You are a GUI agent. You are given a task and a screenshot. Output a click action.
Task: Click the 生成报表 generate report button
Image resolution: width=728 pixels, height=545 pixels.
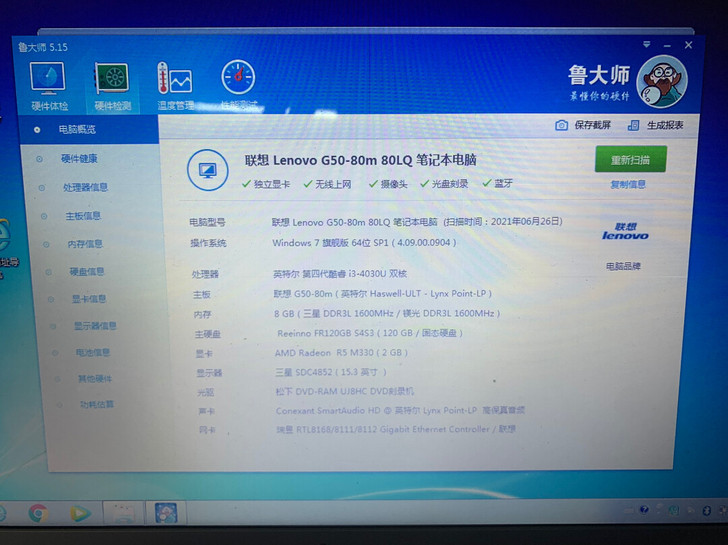click(656, 125)
